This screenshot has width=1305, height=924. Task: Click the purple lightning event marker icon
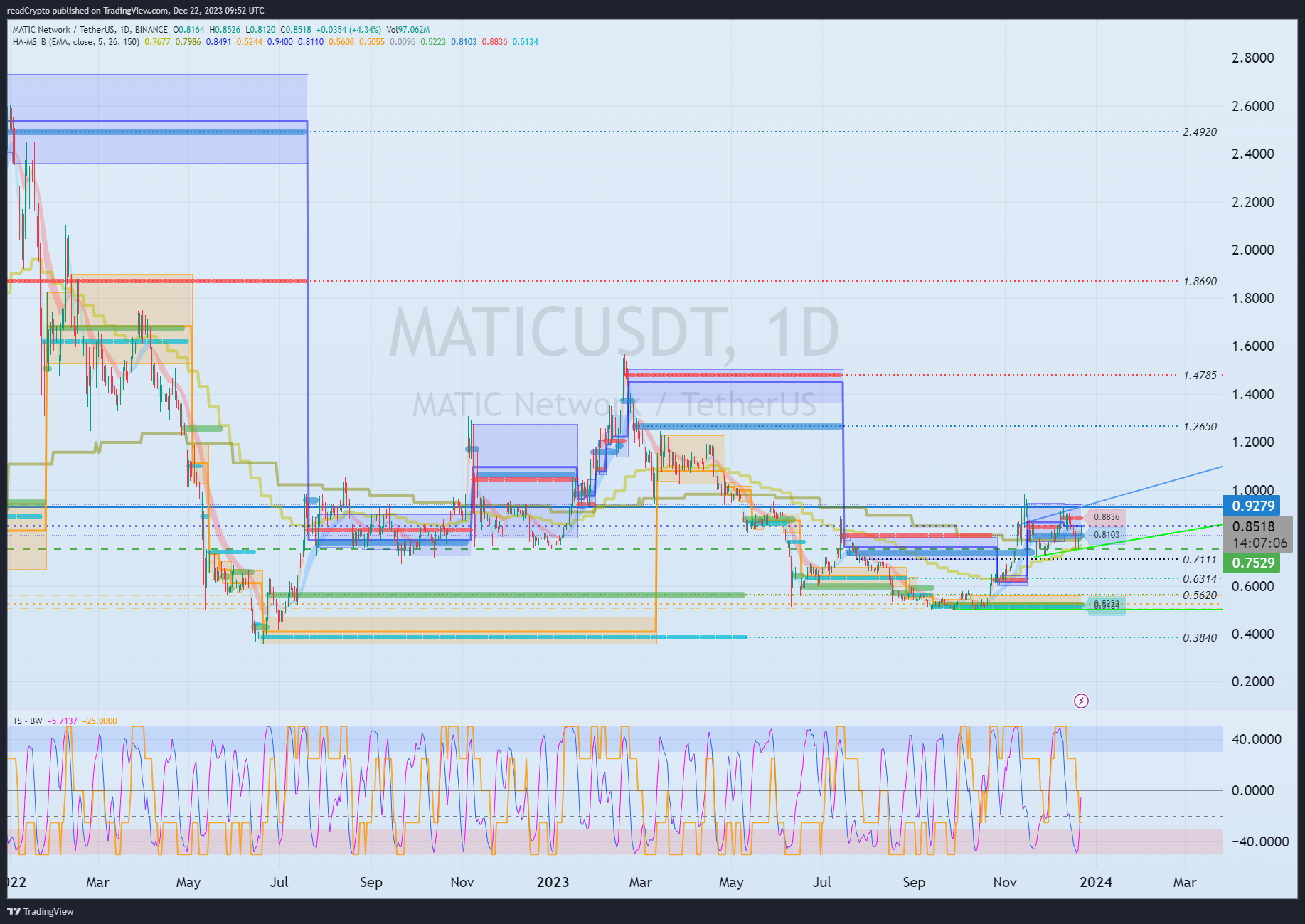pyautogui.click(x=1081, y=701)
